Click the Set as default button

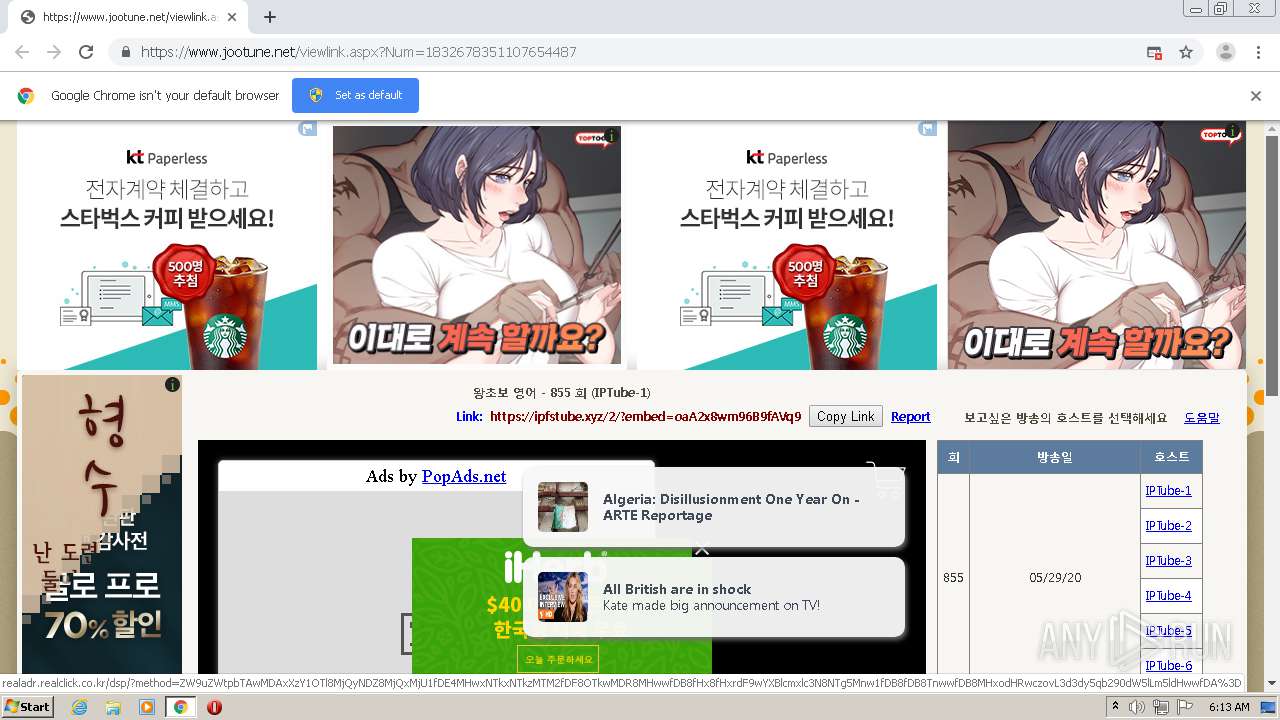click(355, 95)
